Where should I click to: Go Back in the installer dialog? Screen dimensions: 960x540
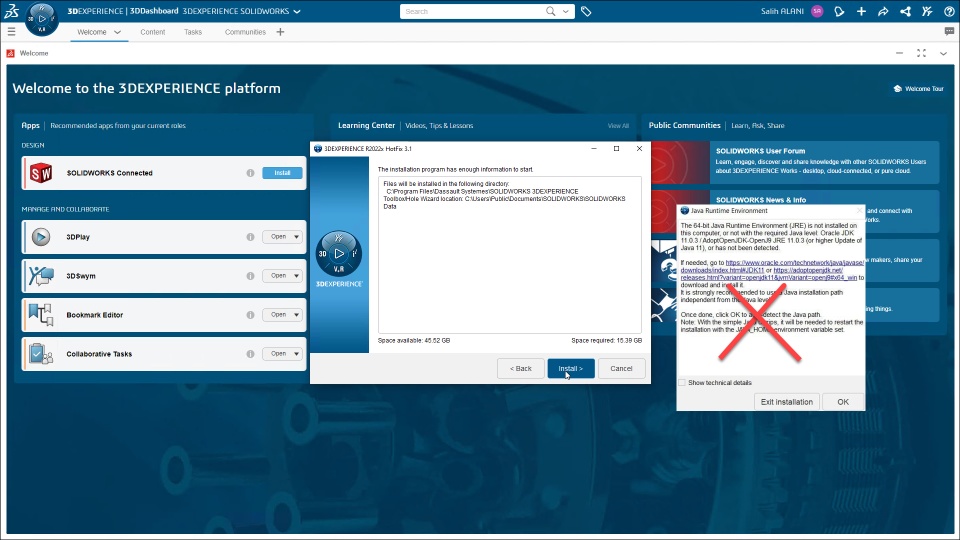pyautogui.click(x=520, y=369)
